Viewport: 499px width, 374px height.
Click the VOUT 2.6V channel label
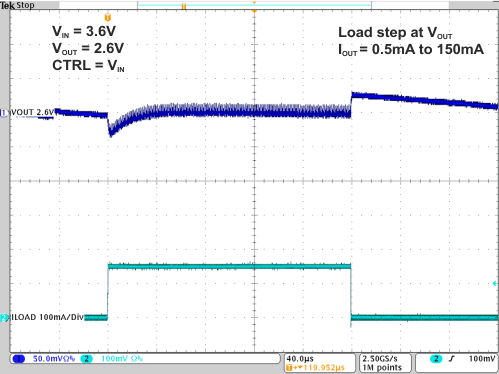(32, 113)
